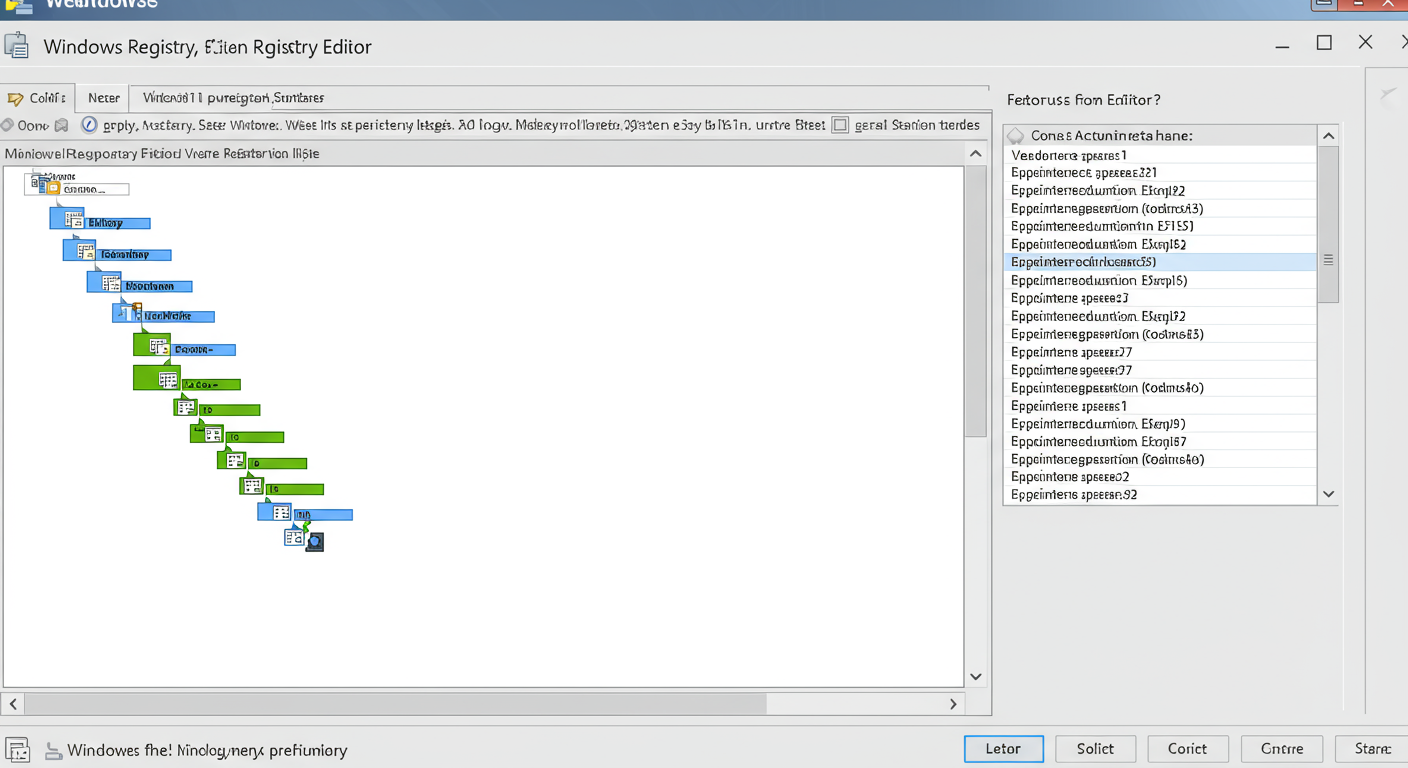The image size is (1408, 768).
Task: Maximize the Registry Editor window
Action: click(x=1324, y=43)
